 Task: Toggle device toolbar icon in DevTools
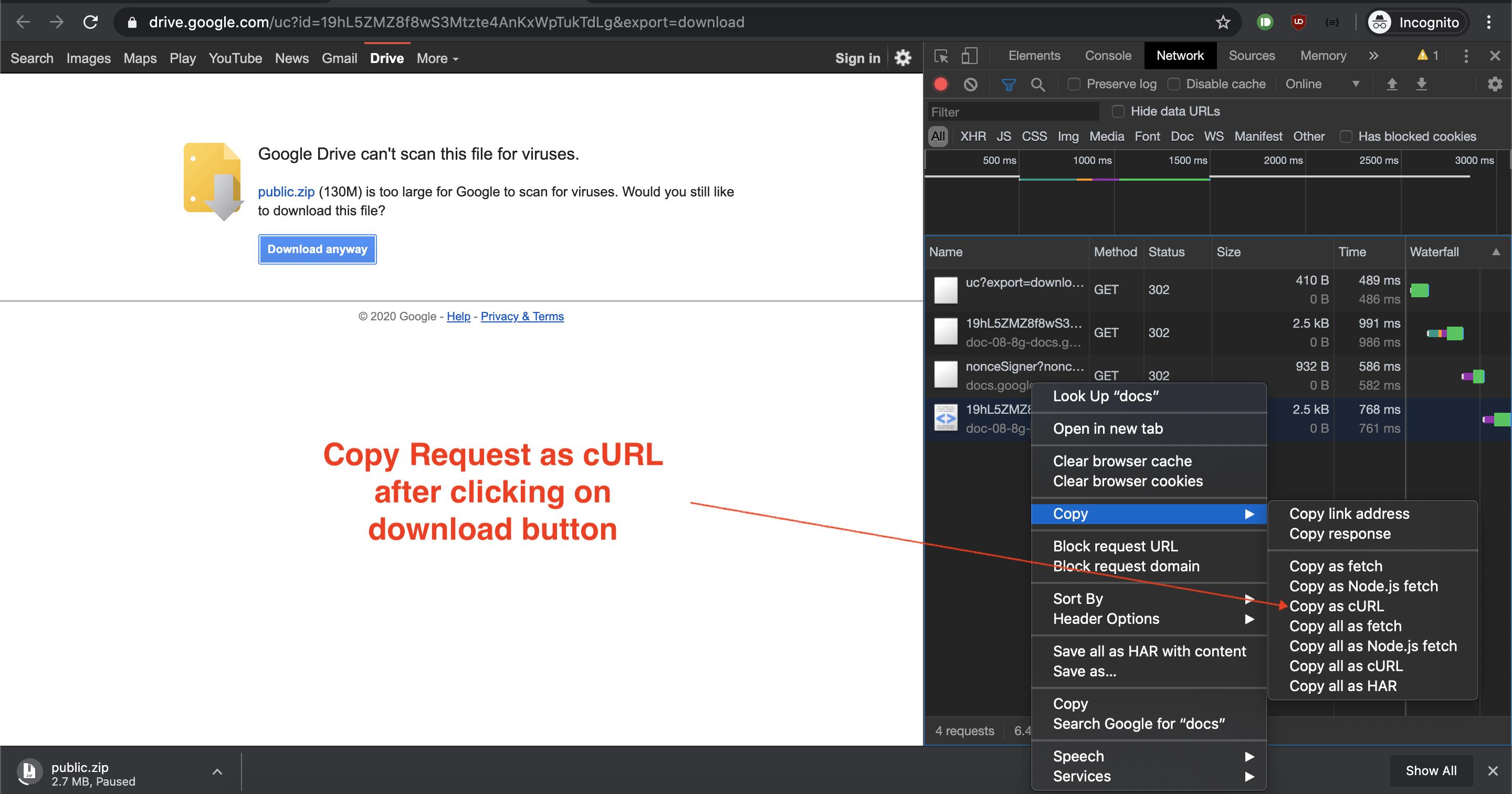[969, 56]
